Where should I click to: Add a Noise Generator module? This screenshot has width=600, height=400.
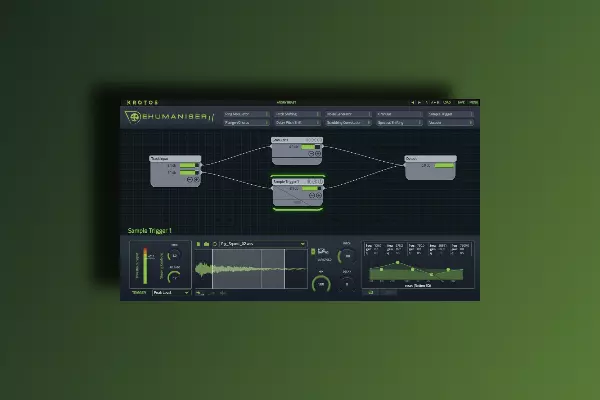348,114
